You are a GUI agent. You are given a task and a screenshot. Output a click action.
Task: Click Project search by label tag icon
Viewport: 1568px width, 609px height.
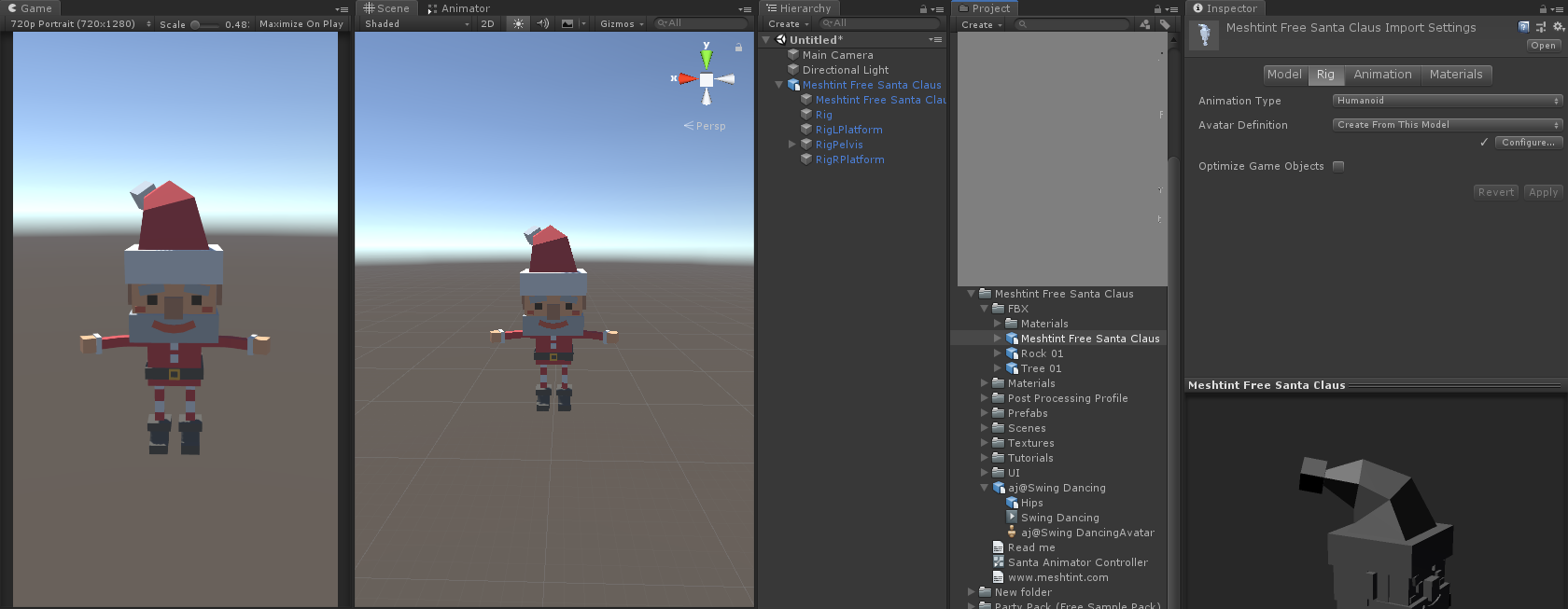1165,24
